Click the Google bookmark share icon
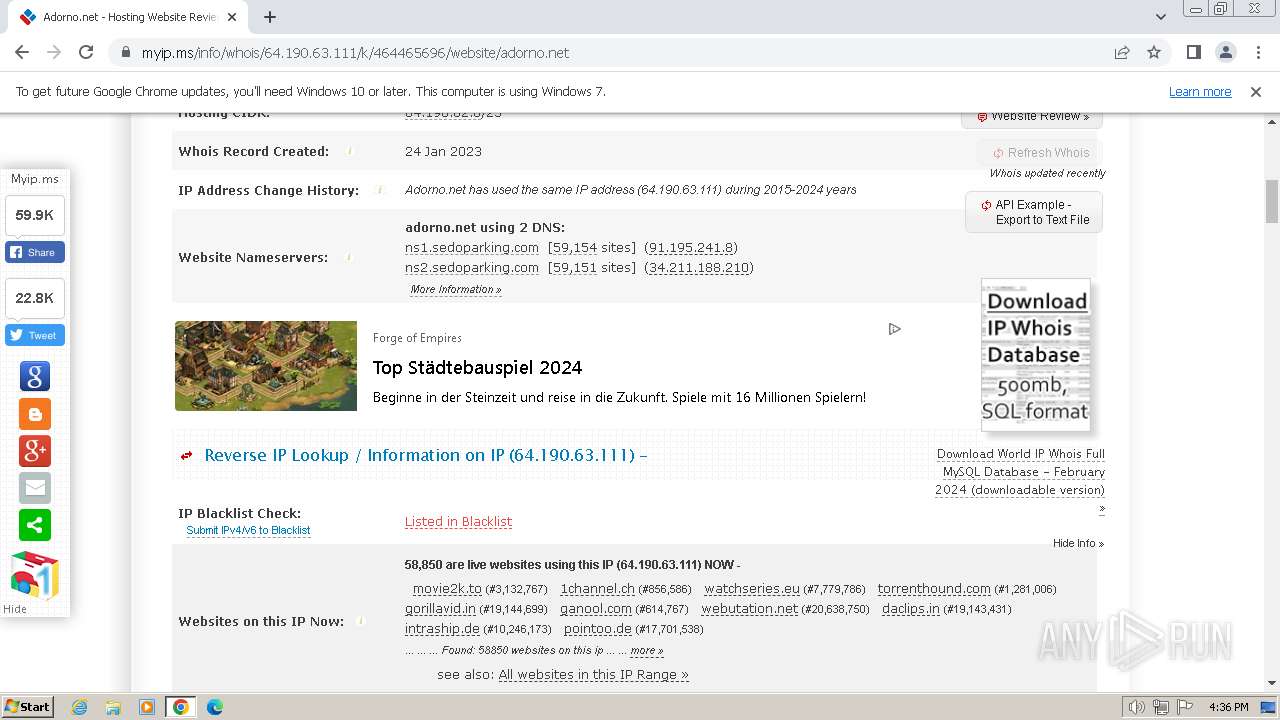The height and width of the screenshot is (720, 1280). click(35, 376)
